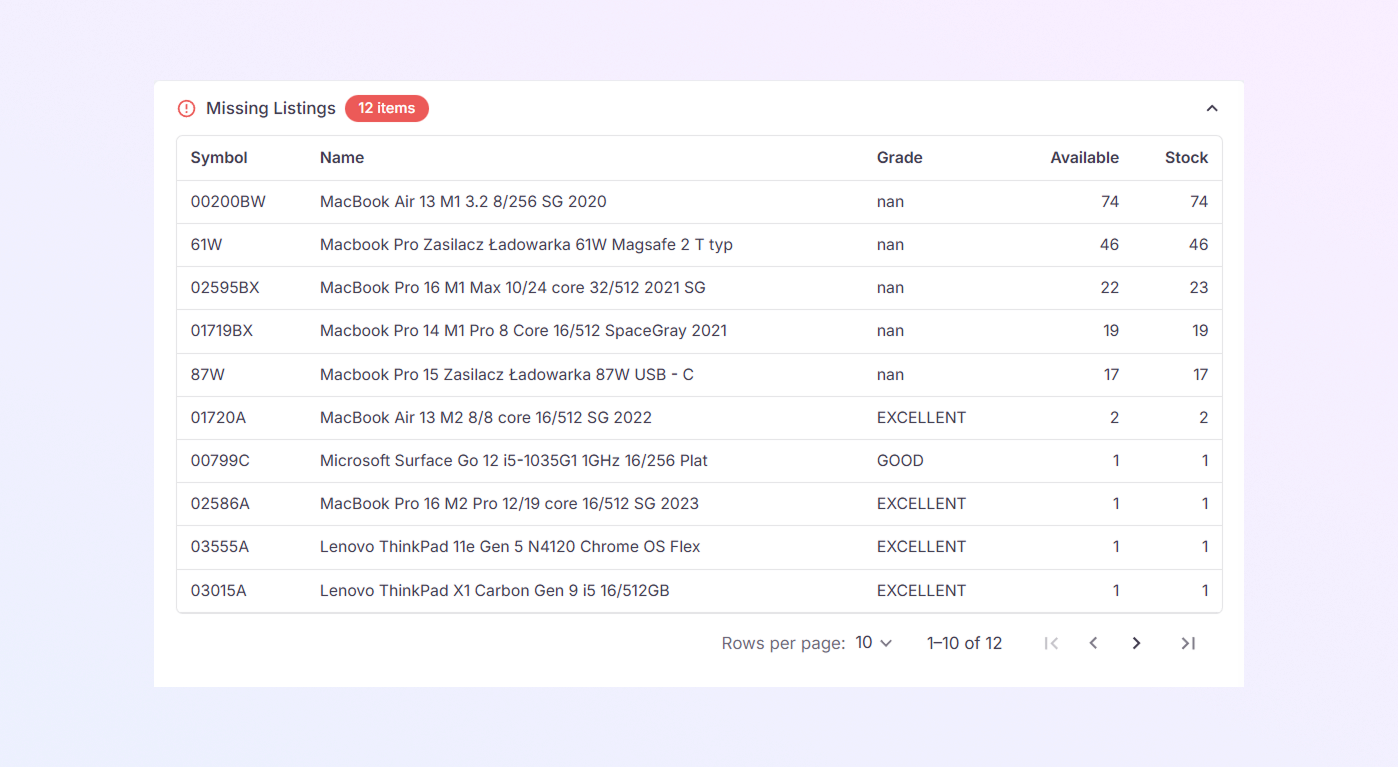This screenshot has width=1398, height=767.
Task: Select symbol 00200BW
Action: [228, 202]
